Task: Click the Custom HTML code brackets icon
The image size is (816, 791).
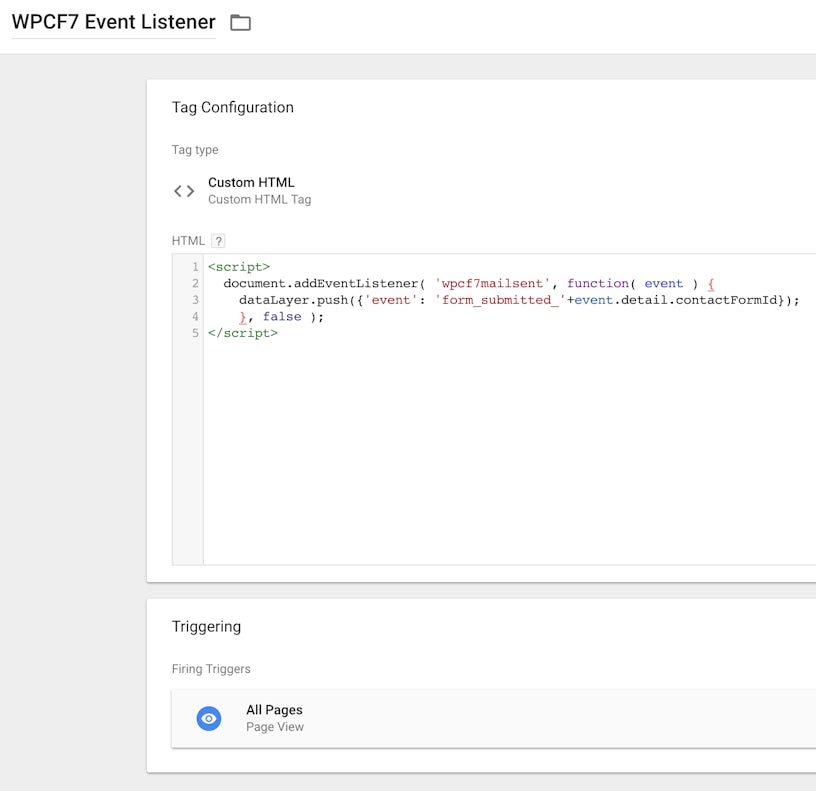Action: pyautogui.click(x=184, y=191)
